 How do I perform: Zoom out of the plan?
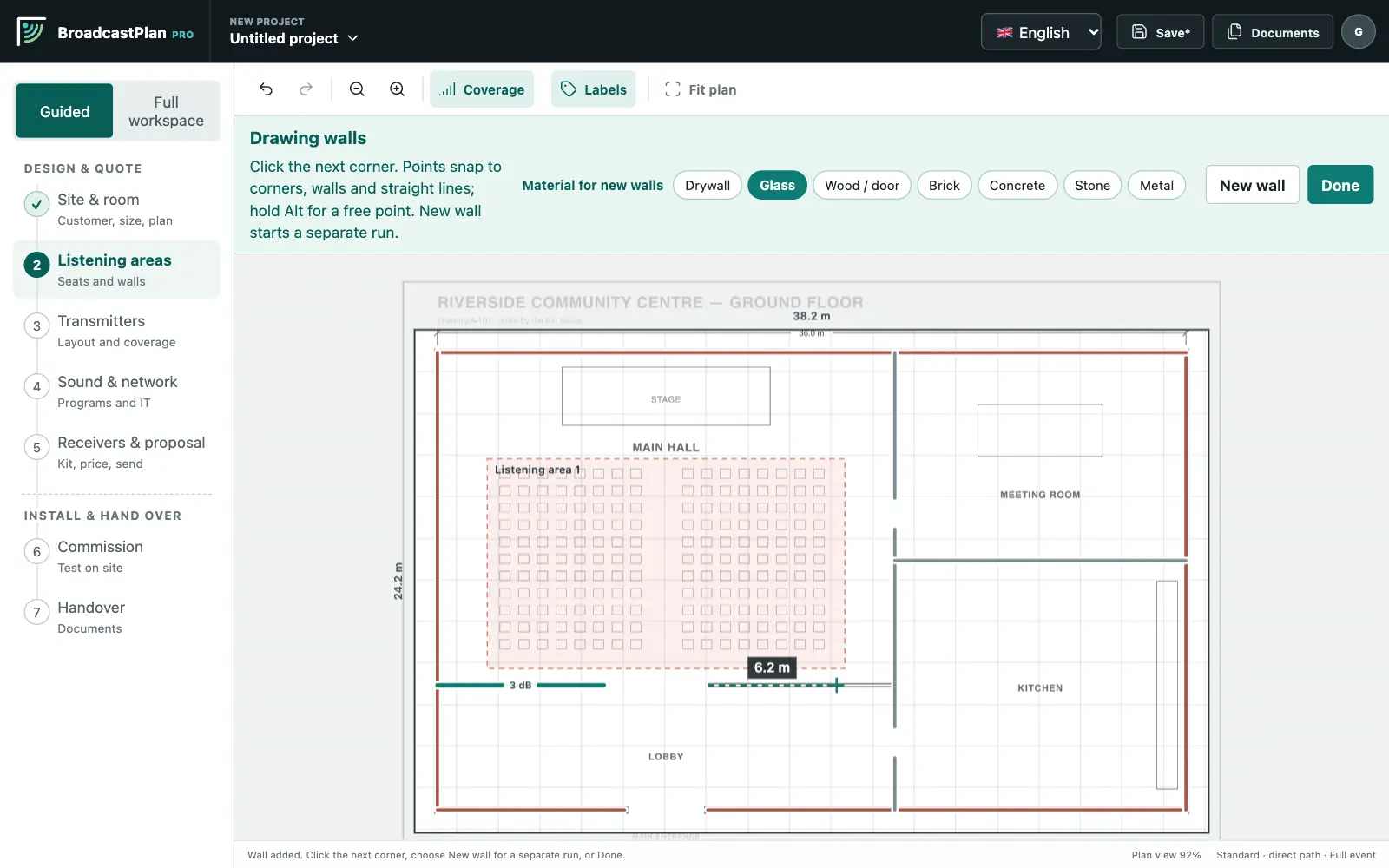tap(357, 89)
